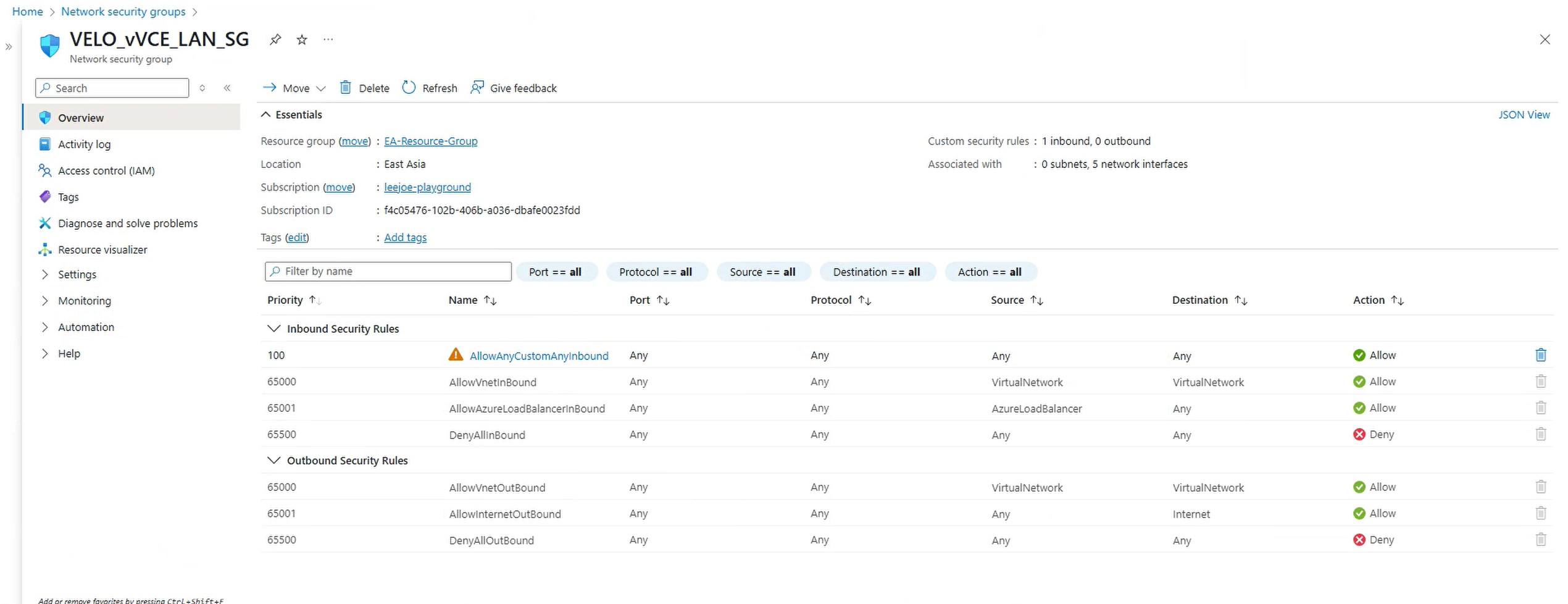Click the Refresh toolbar button
Image resolution: width=1568 pixels, height=604 pixels.
[x=430, y=88]
